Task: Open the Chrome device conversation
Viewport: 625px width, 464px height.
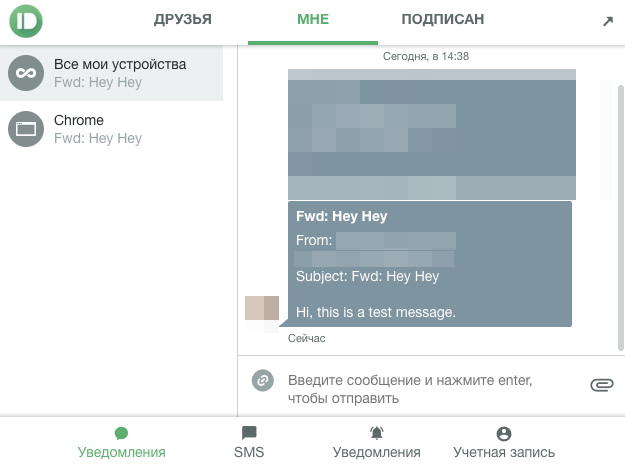Action: (x=111, y=129)
